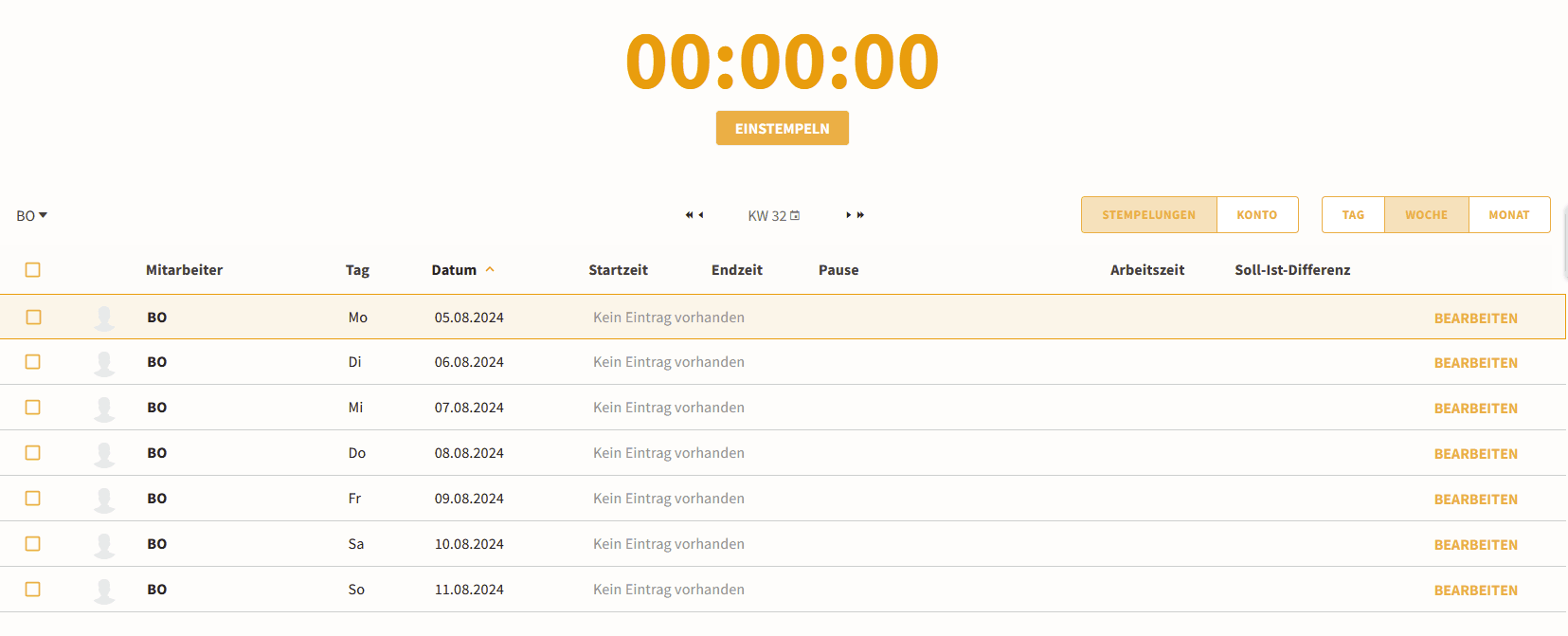
Task: Select the checkbox for the Saturday 10.08.2024 entry
Action: pyautogui.click(x=33, y=544)
